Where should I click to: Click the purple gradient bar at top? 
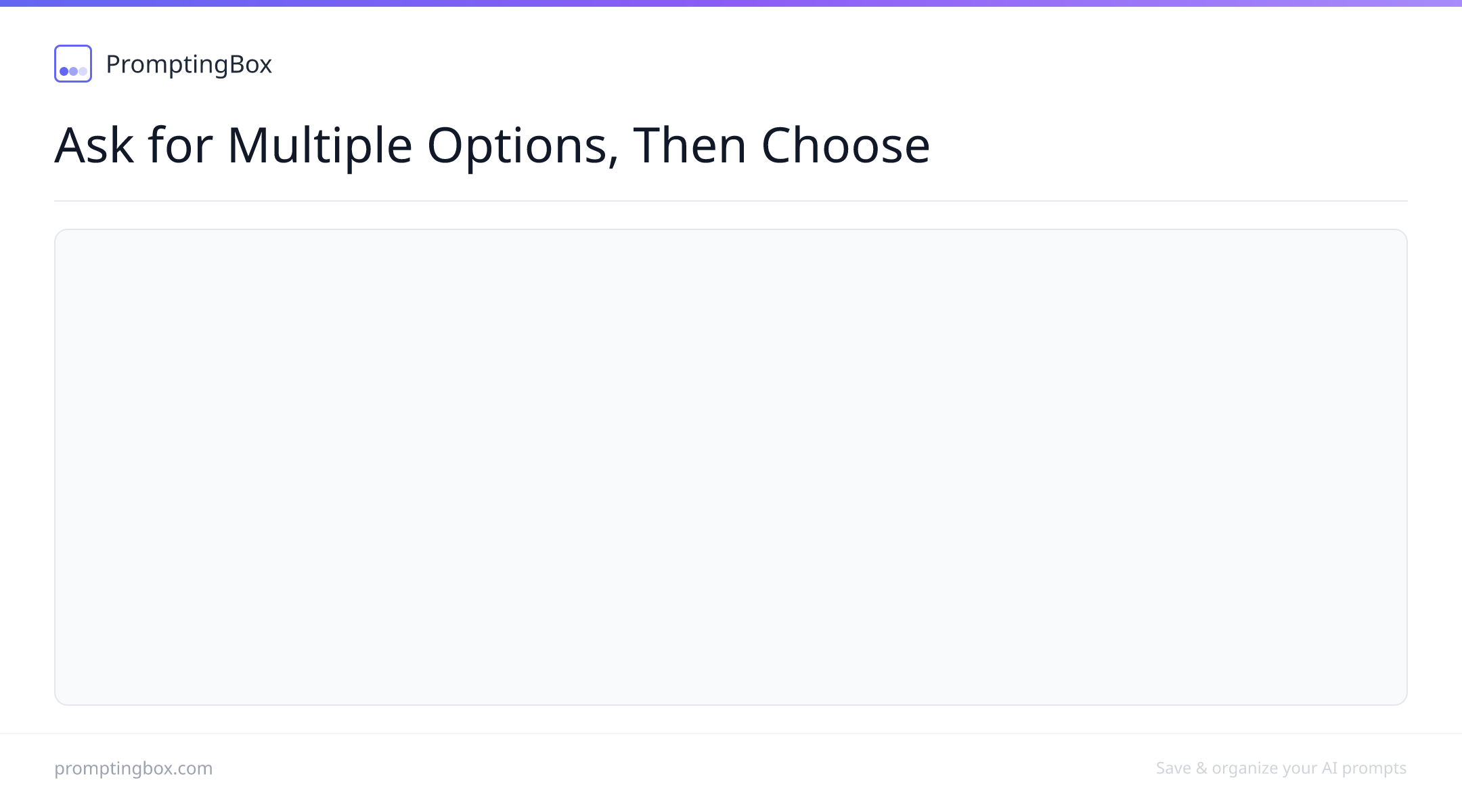pos(731,3)
